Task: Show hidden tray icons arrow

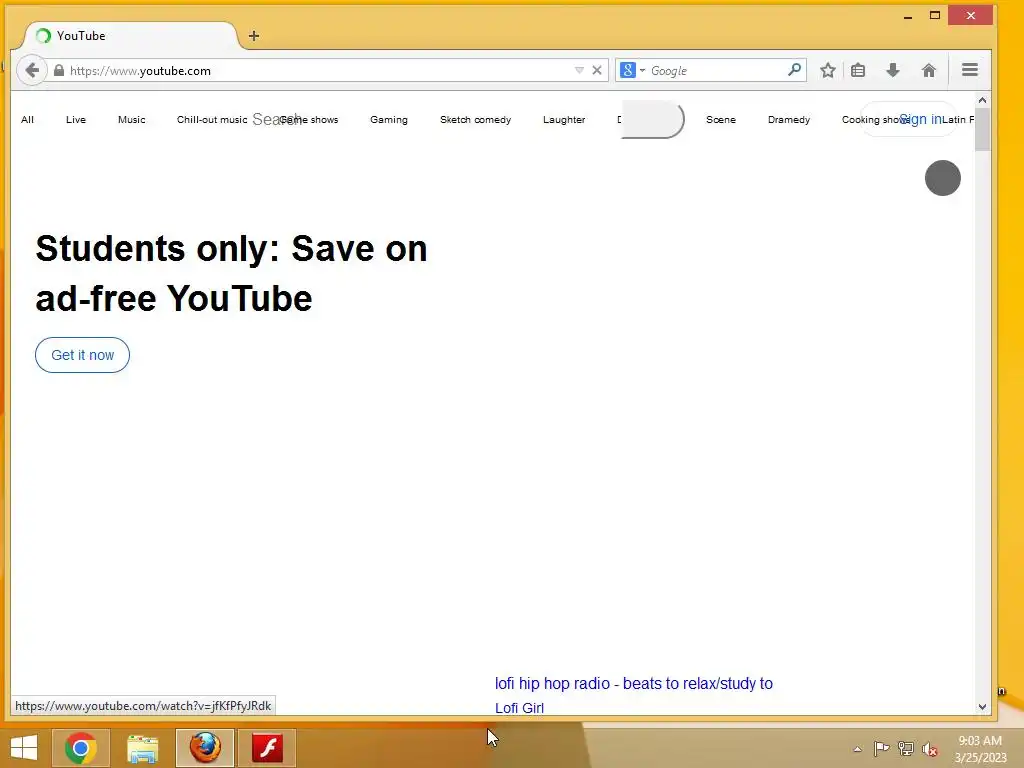Action: pyautogui.click(x=857, y=750)
